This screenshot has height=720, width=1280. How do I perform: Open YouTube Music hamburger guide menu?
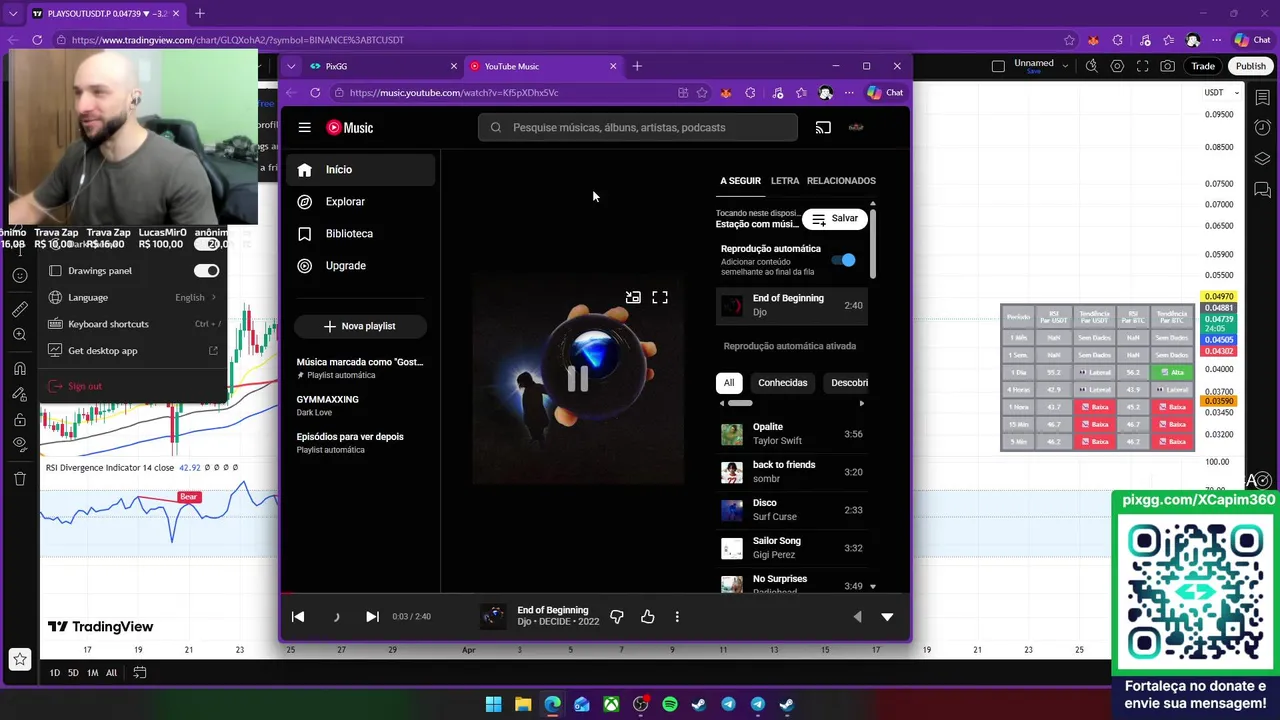pos(305,127)
